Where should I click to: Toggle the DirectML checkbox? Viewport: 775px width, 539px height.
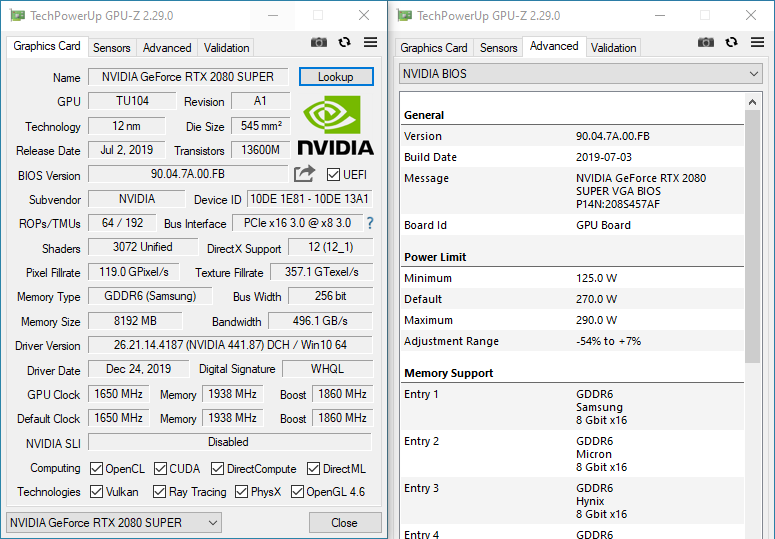pos(313,468)
